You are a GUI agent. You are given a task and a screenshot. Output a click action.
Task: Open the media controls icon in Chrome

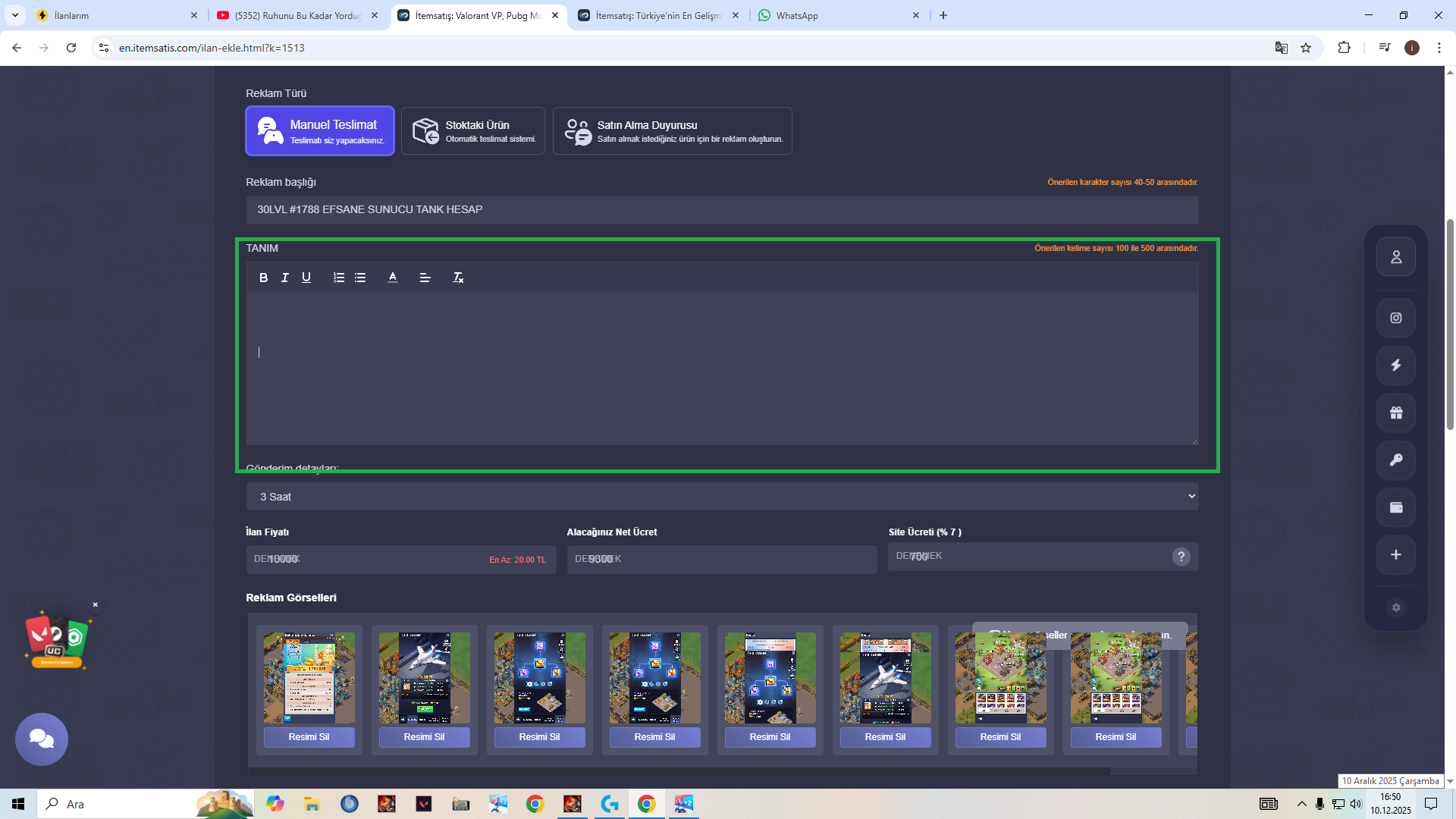tap(1385, 48)
